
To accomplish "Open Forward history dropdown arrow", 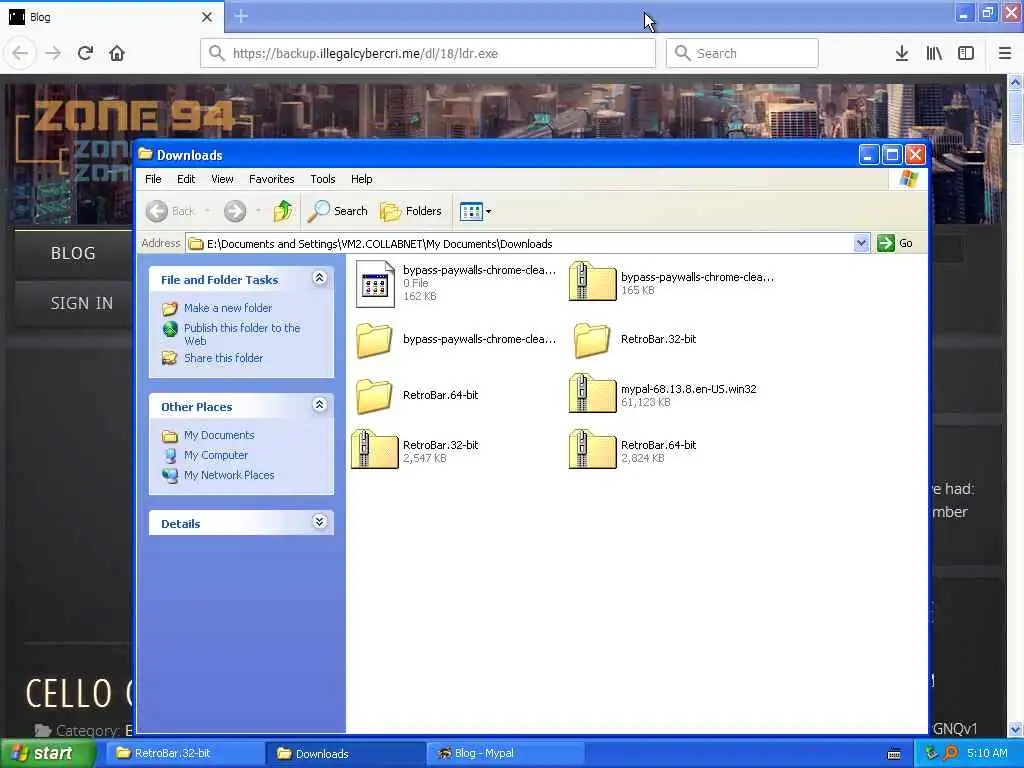I will [258, 211].
